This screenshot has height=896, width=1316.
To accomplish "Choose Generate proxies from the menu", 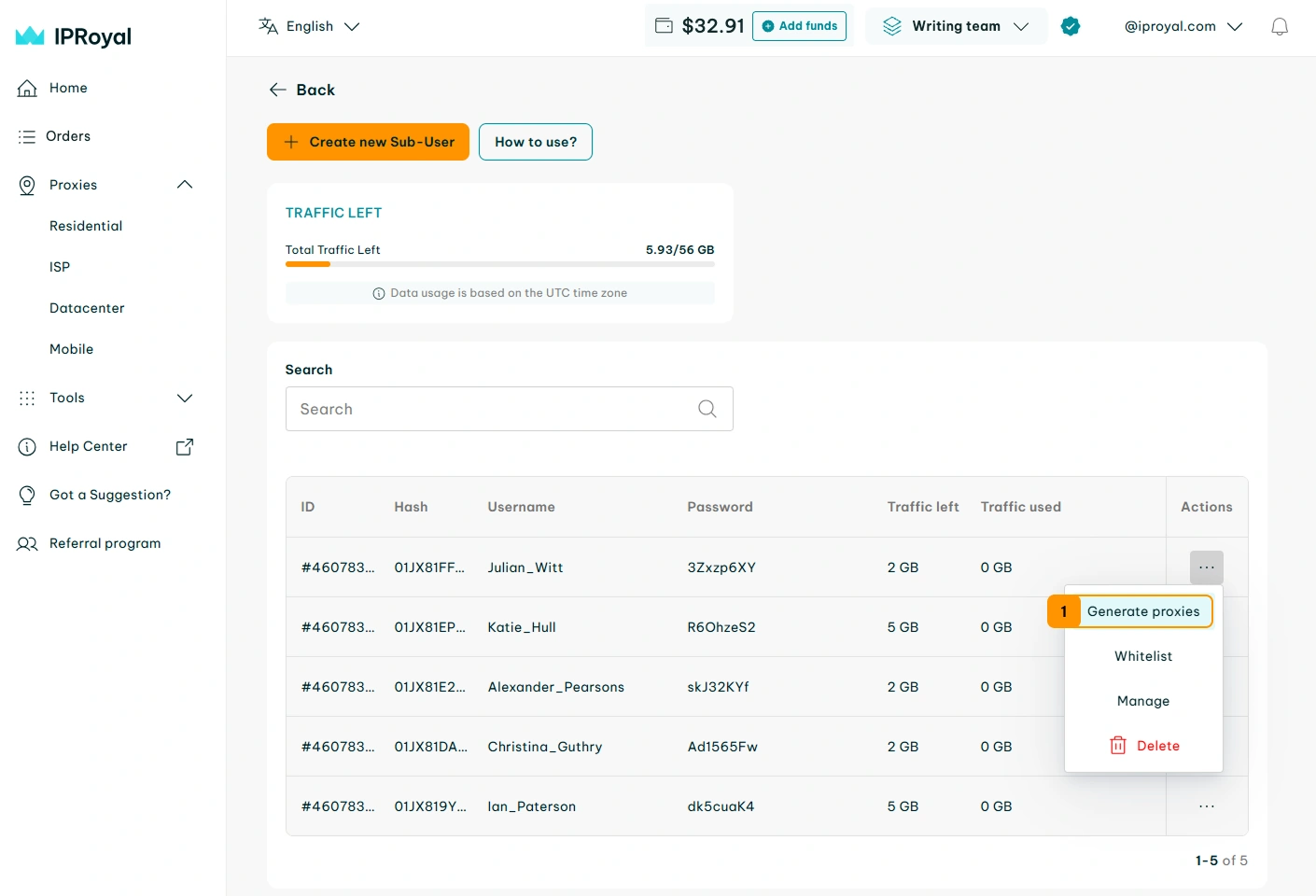I will click(x=1143, y=611).
